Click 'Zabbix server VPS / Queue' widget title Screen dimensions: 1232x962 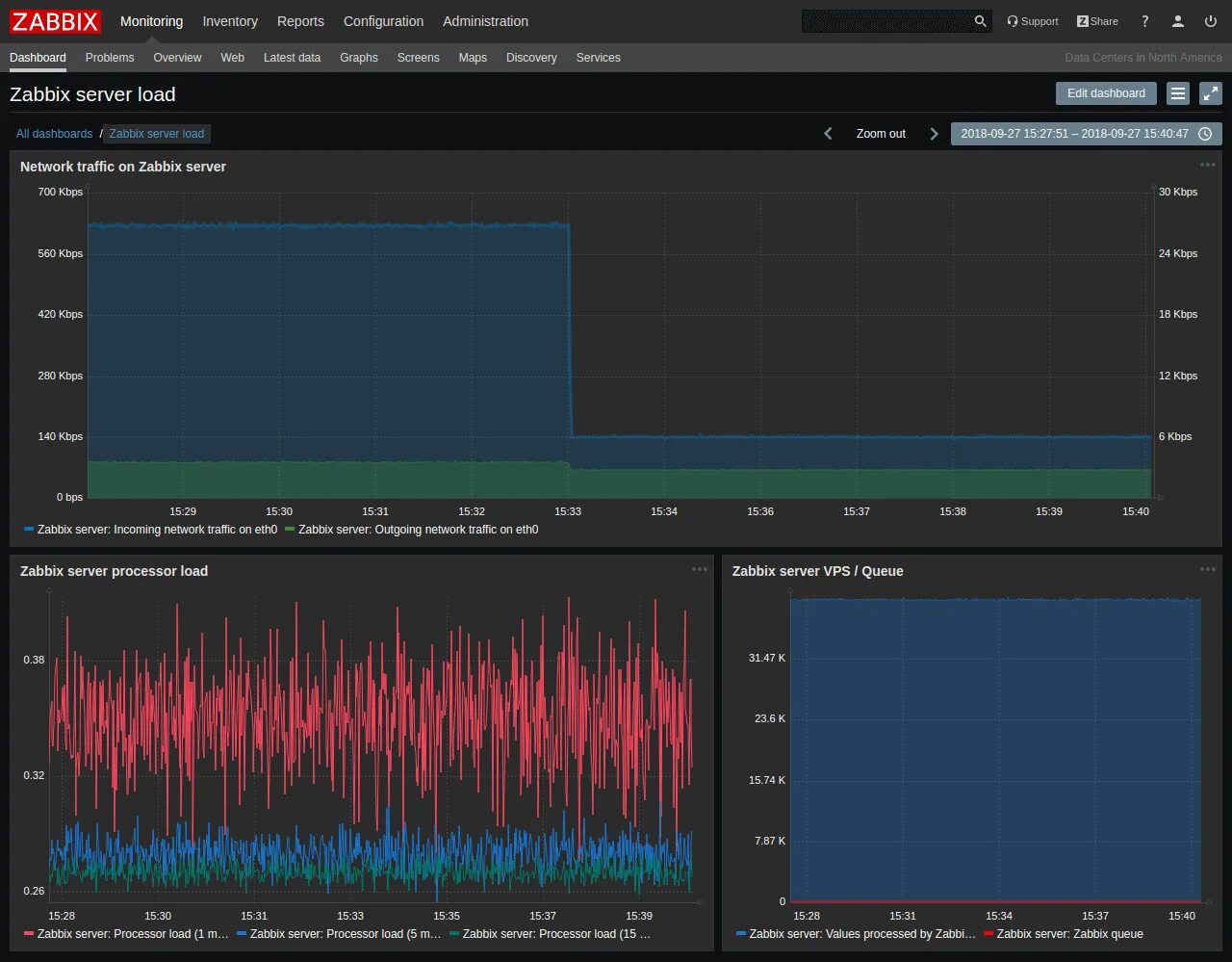click(x=817, y=571)
